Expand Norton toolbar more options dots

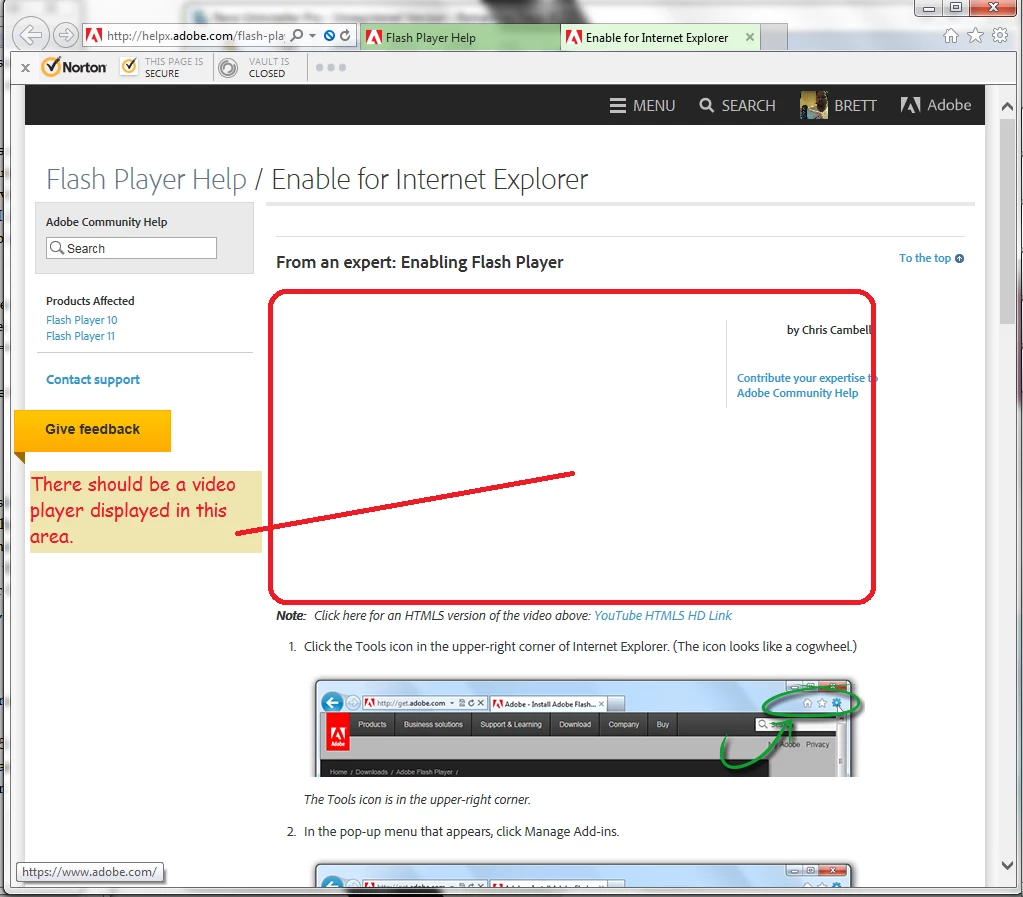[331, 67]
